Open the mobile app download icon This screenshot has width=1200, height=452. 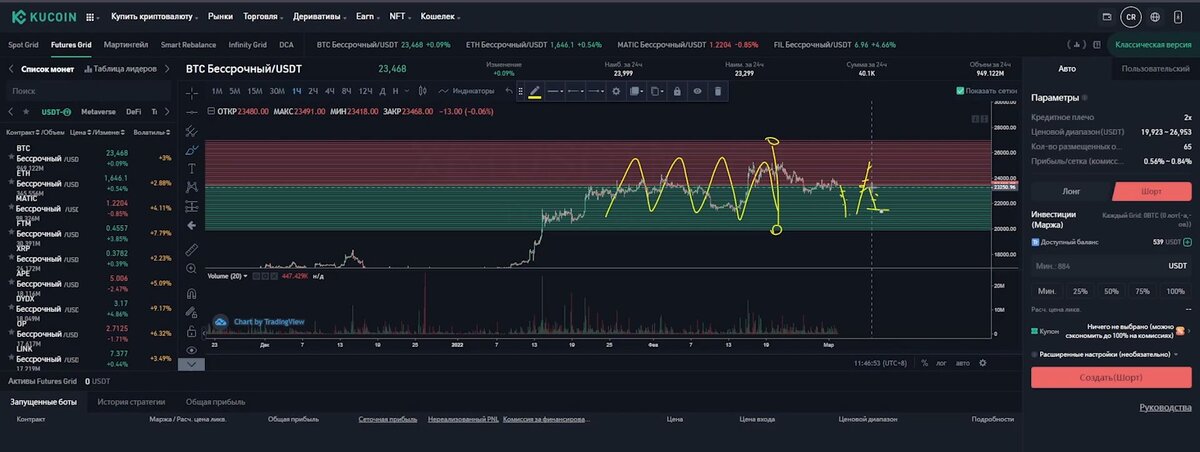[1180, 17]
